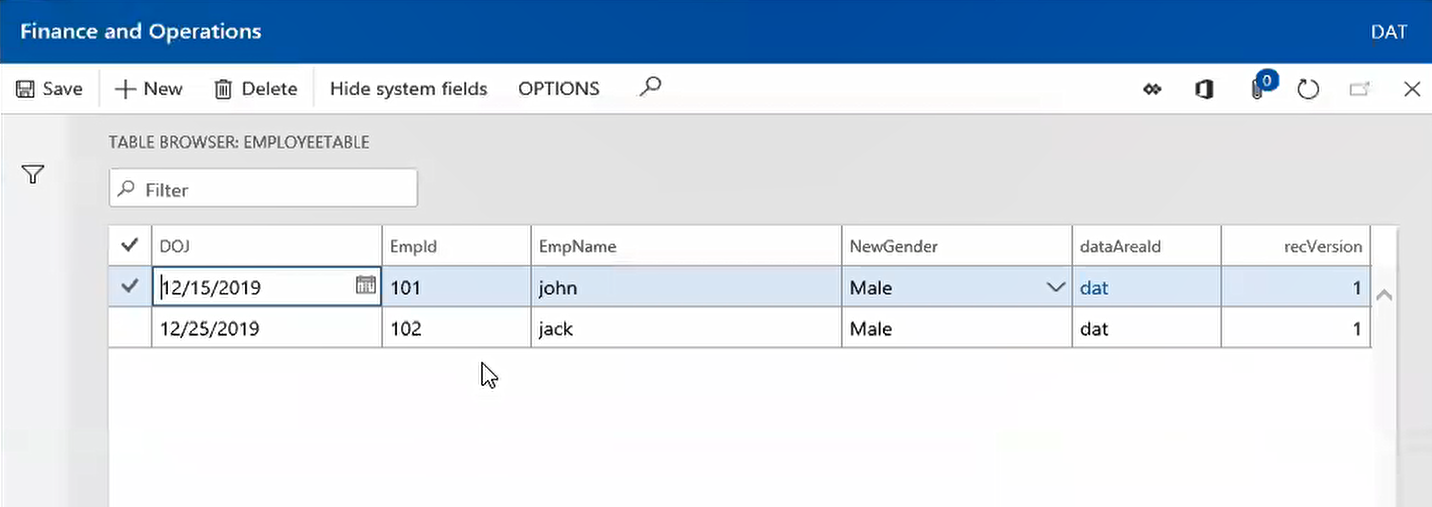
Task: Click the dat cell in jack's row
Action: pos(1147,328)
